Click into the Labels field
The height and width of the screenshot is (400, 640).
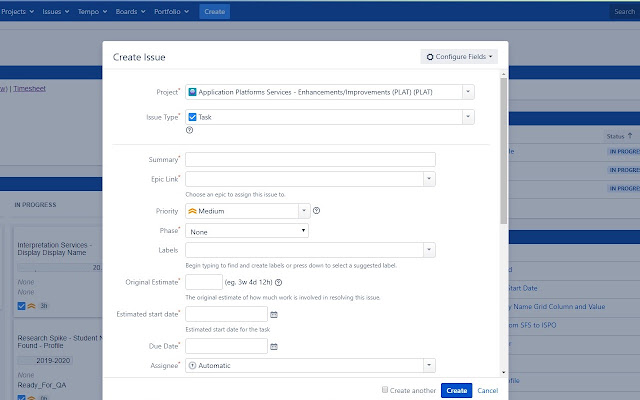pos(304,250)
